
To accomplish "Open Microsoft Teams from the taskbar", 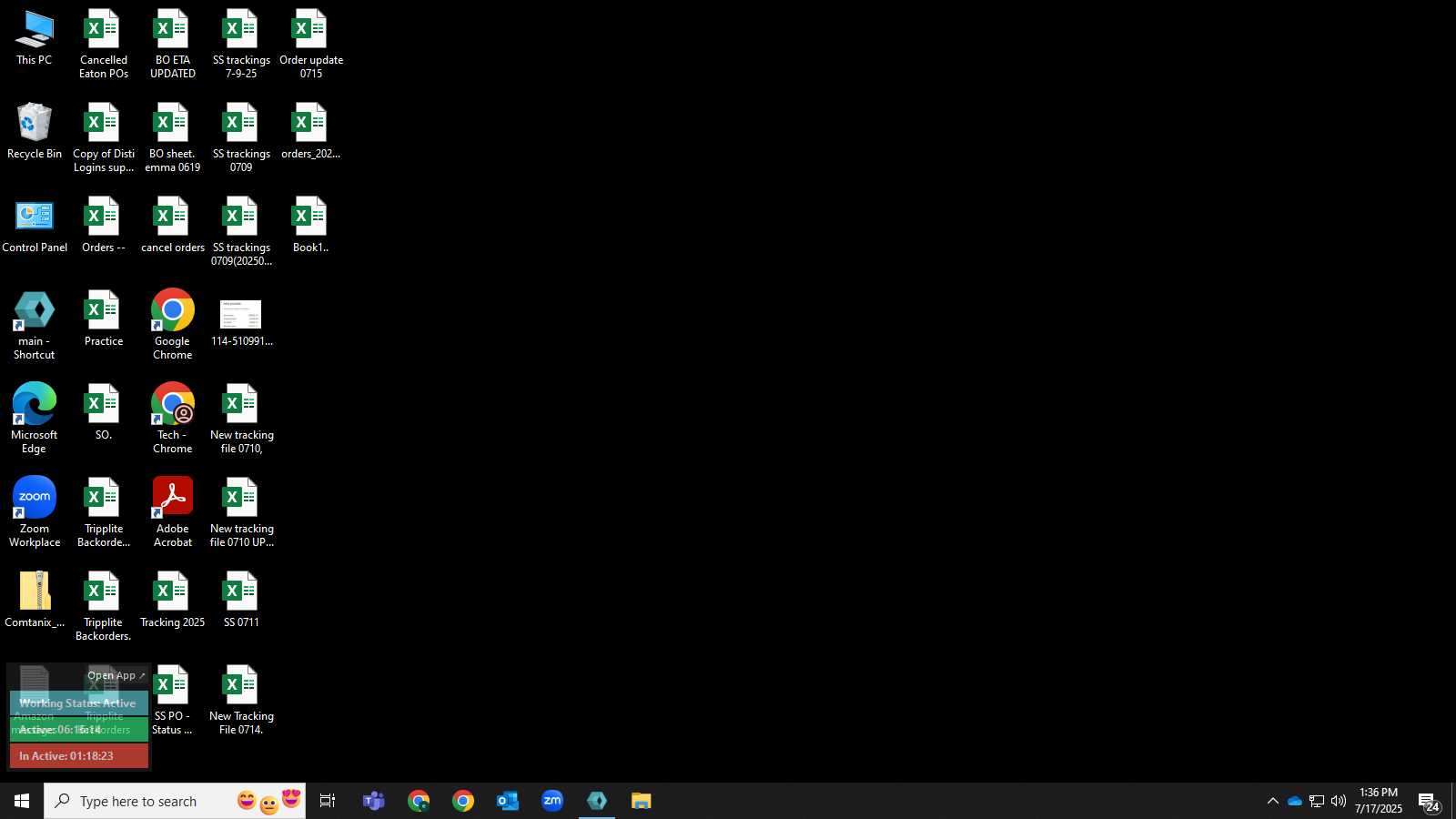I will pos(374,801).
